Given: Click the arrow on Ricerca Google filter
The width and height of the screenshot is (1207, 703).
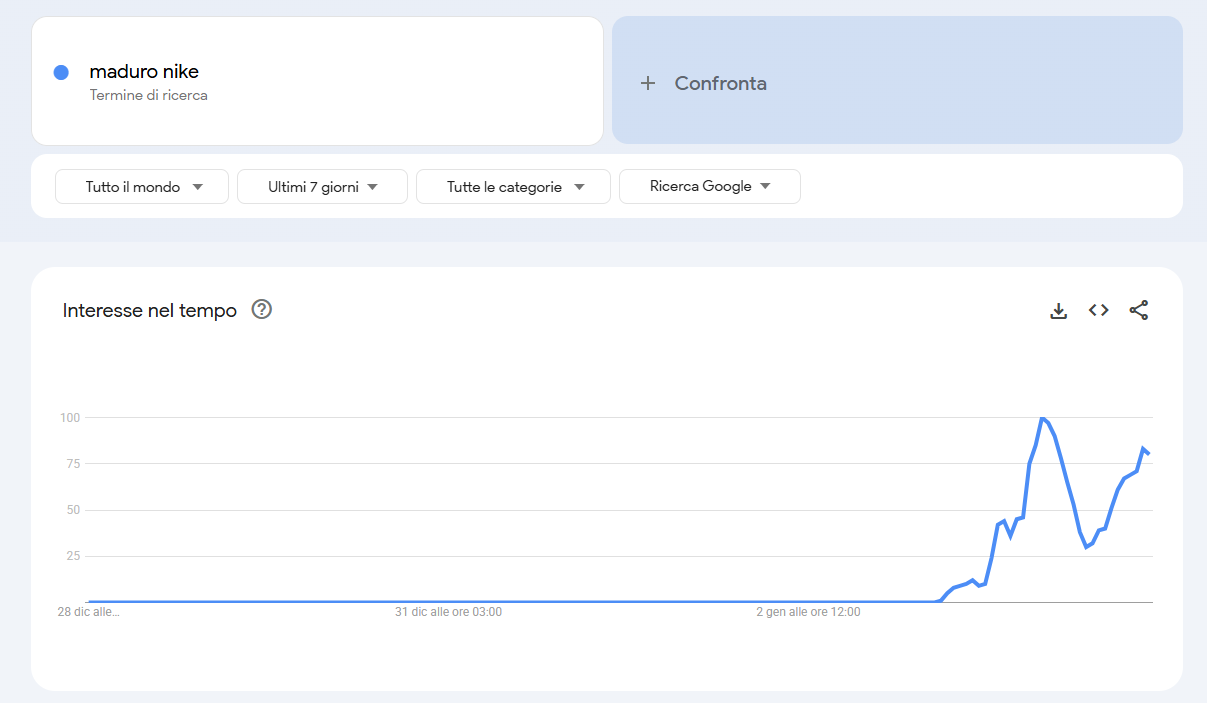Looking at the screenshot, I should (766, 186).
